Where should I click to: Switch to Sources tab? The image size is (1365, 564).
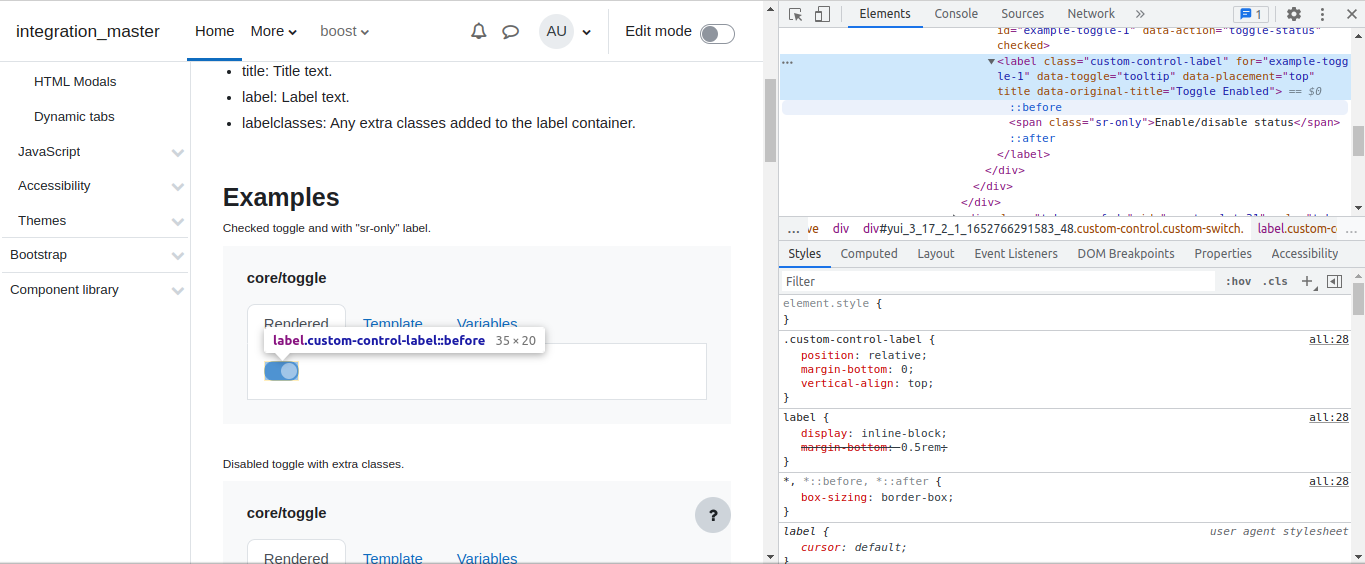[1022, 14]
